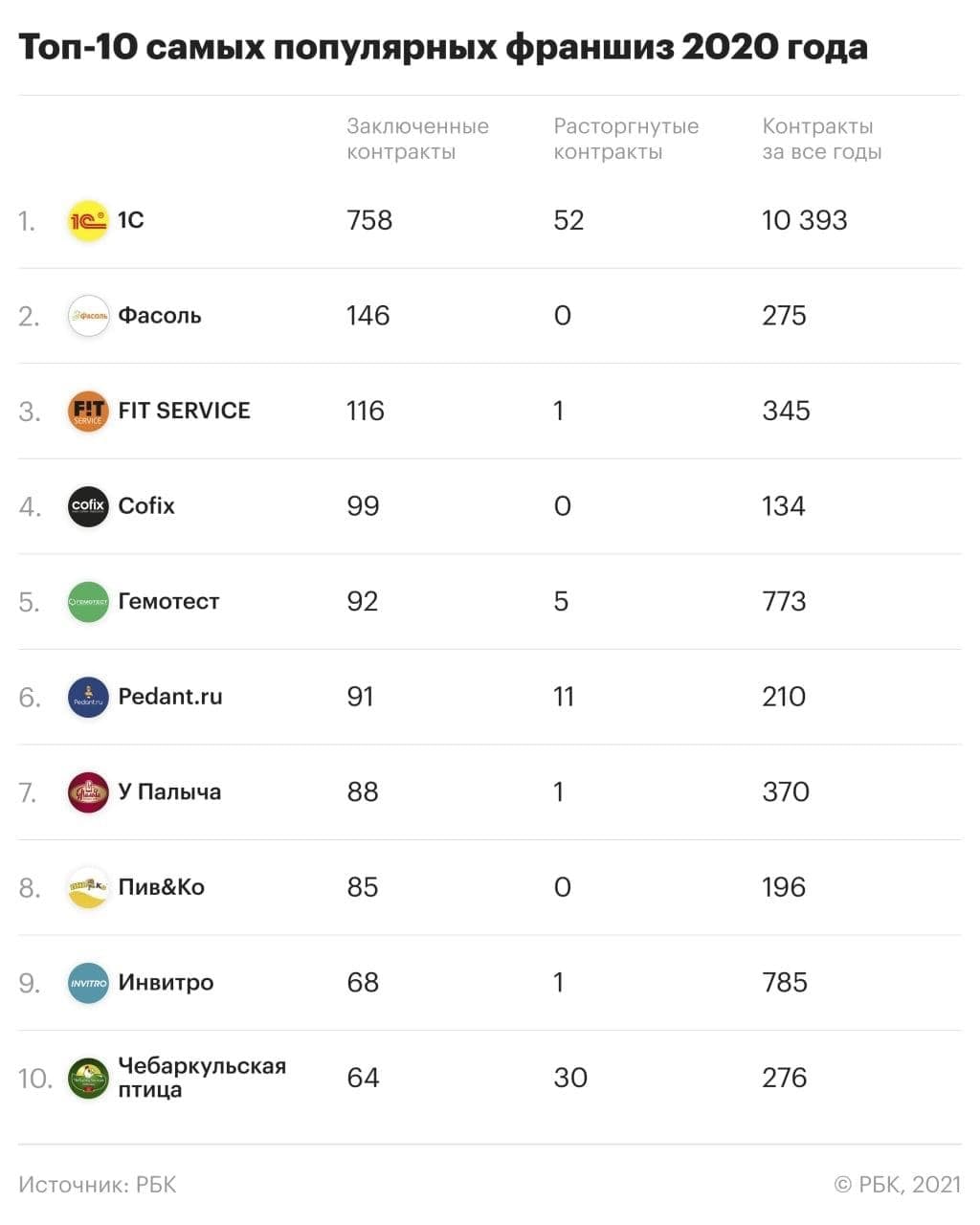
Task: Click the dark blue Pedant.ru logo
Action: [x=88, y=697]
